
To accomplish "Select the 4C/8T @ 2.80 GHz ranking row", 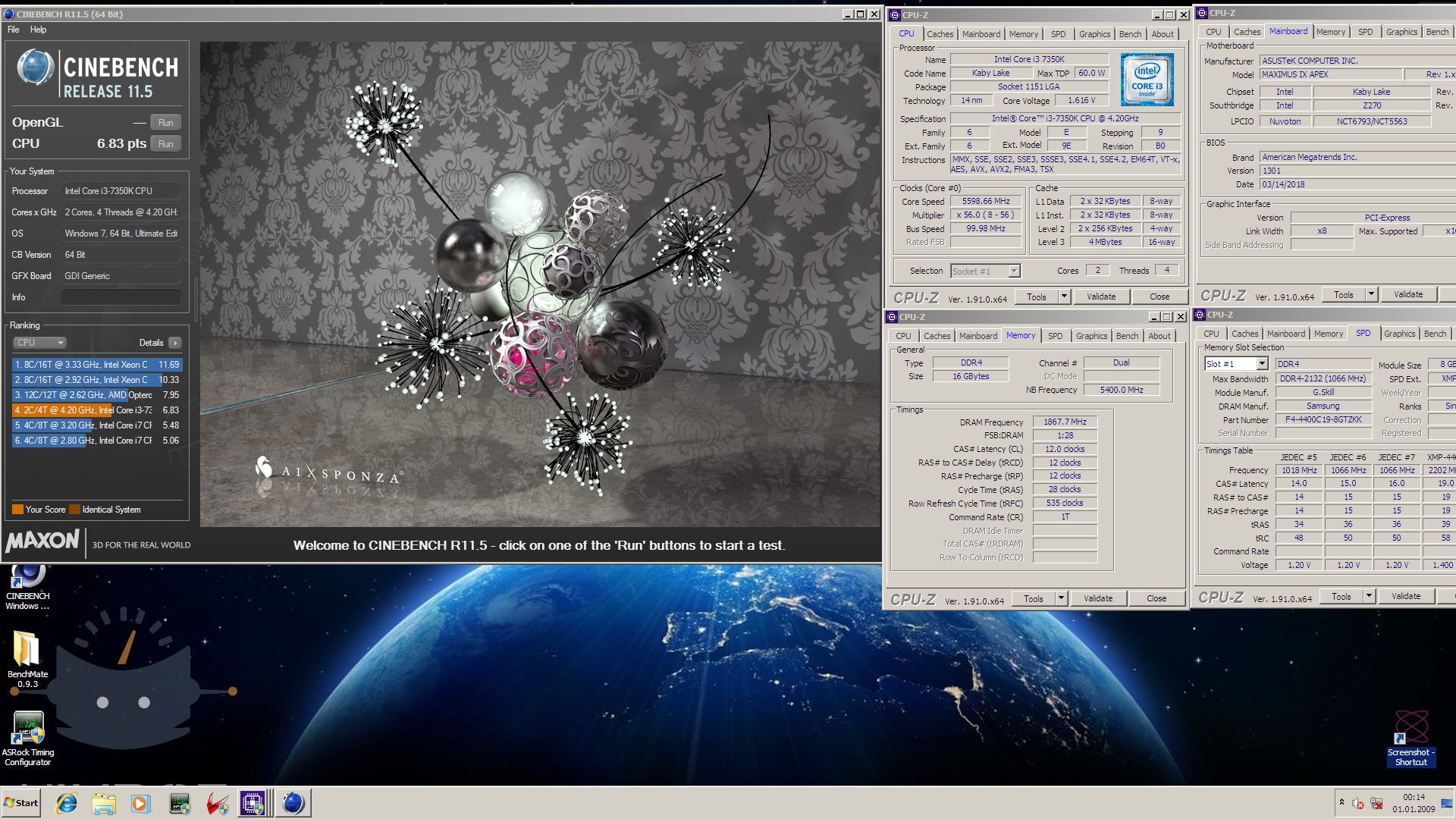I will [x=97, y=441].
